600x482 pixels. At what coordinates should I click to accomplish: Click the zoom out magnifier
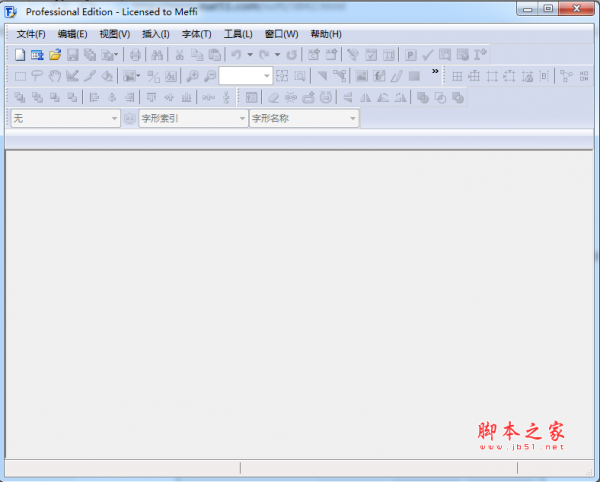click(x=210, y=76)
